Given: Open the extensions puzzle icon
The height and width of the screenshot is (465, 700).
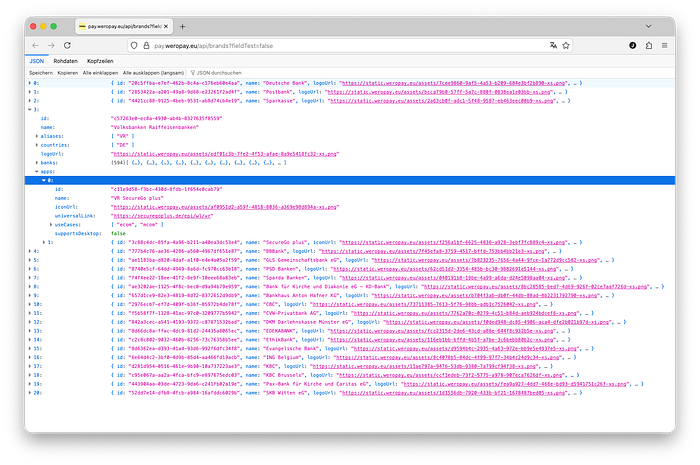Looking at the screenshot, I should click(649, 46).
